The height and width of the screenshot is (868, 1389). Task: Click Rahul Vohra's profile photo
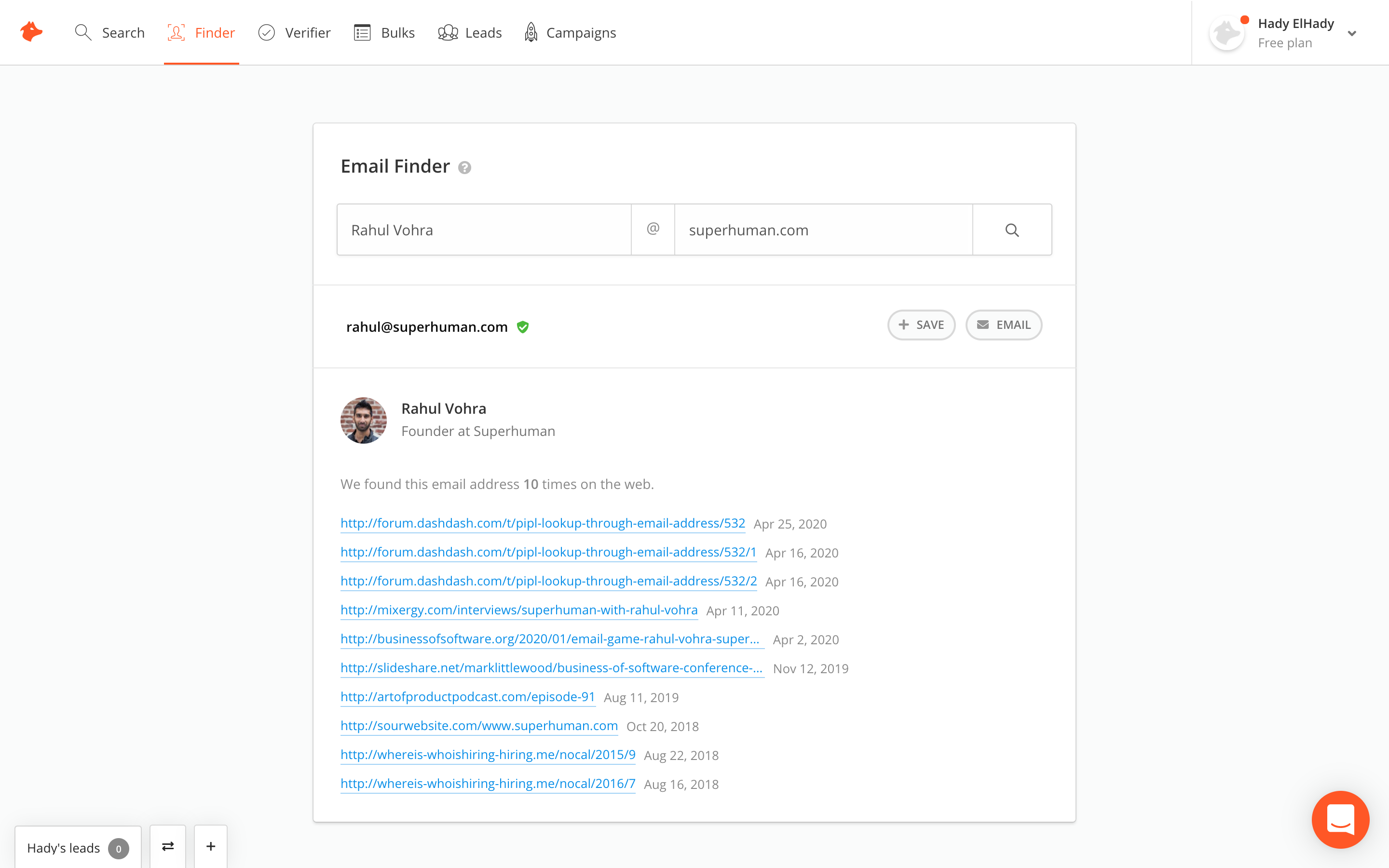click(x=363, y=420)
